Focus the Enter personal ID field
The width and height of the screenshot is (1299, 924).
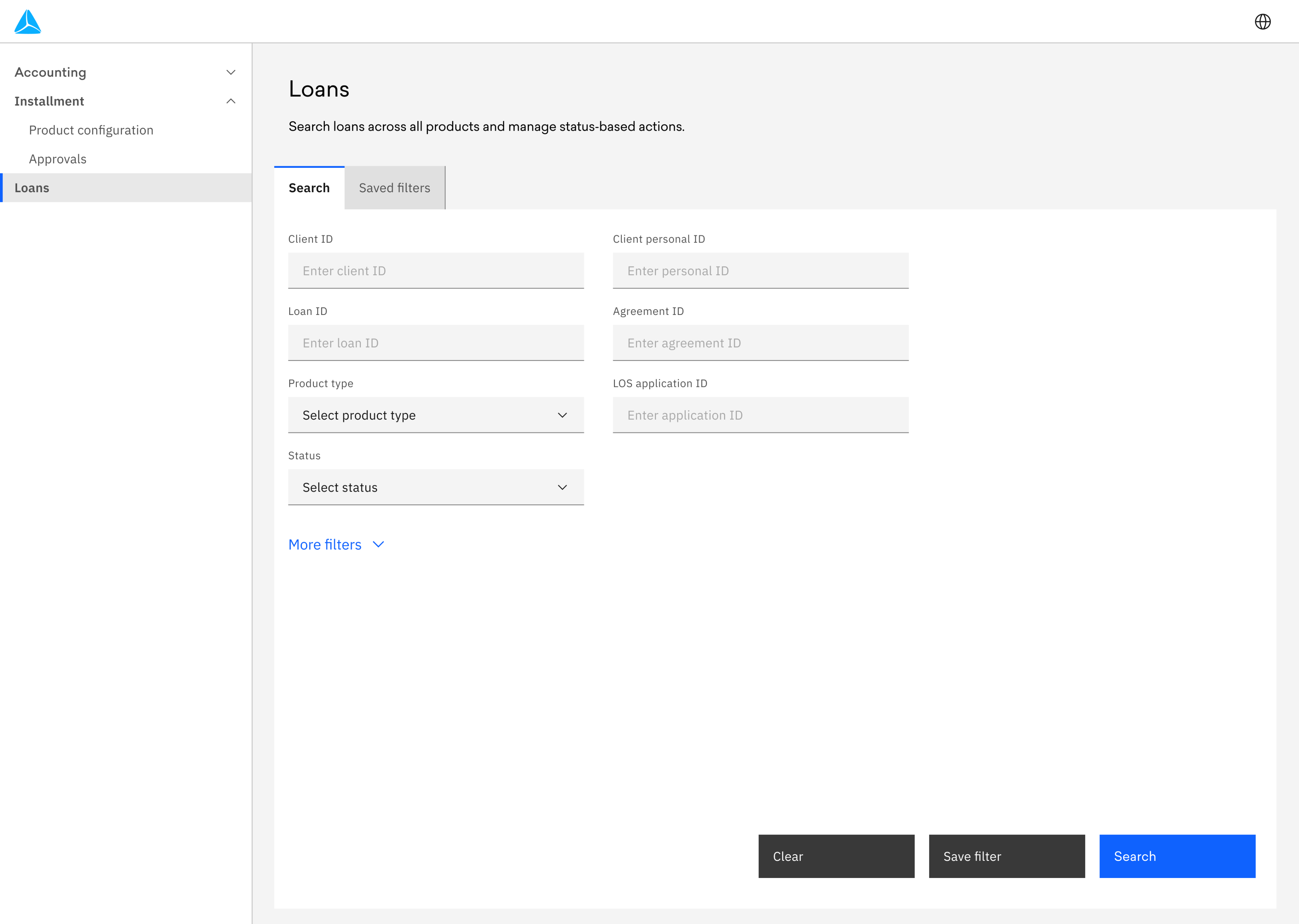[x=760, y=271]
